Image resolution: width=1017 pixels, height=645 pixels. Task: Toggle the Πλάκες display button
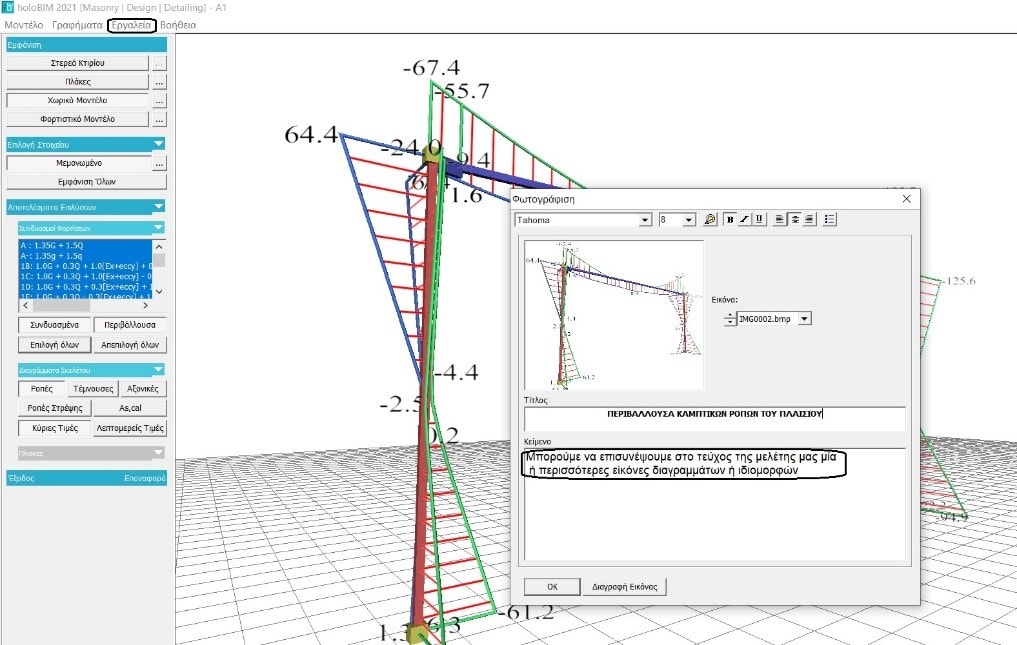click(77, 82)
